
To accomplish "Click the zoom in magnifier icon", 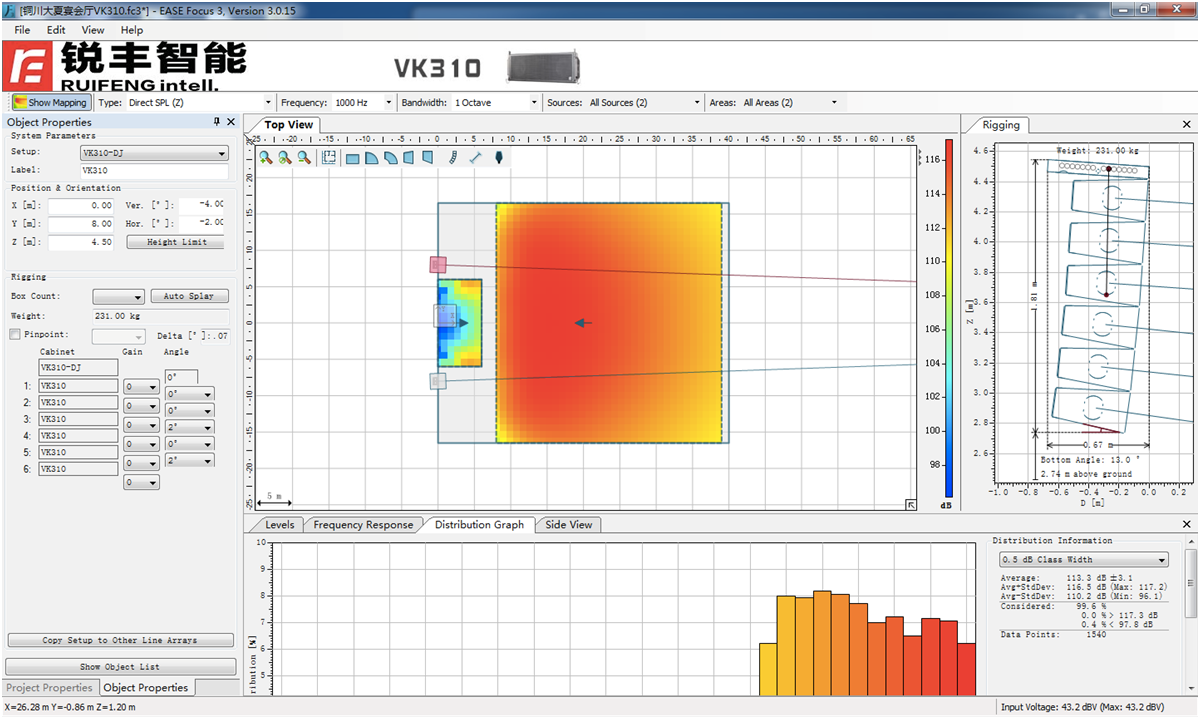I will pyautogui.click(x=266, y=158).
